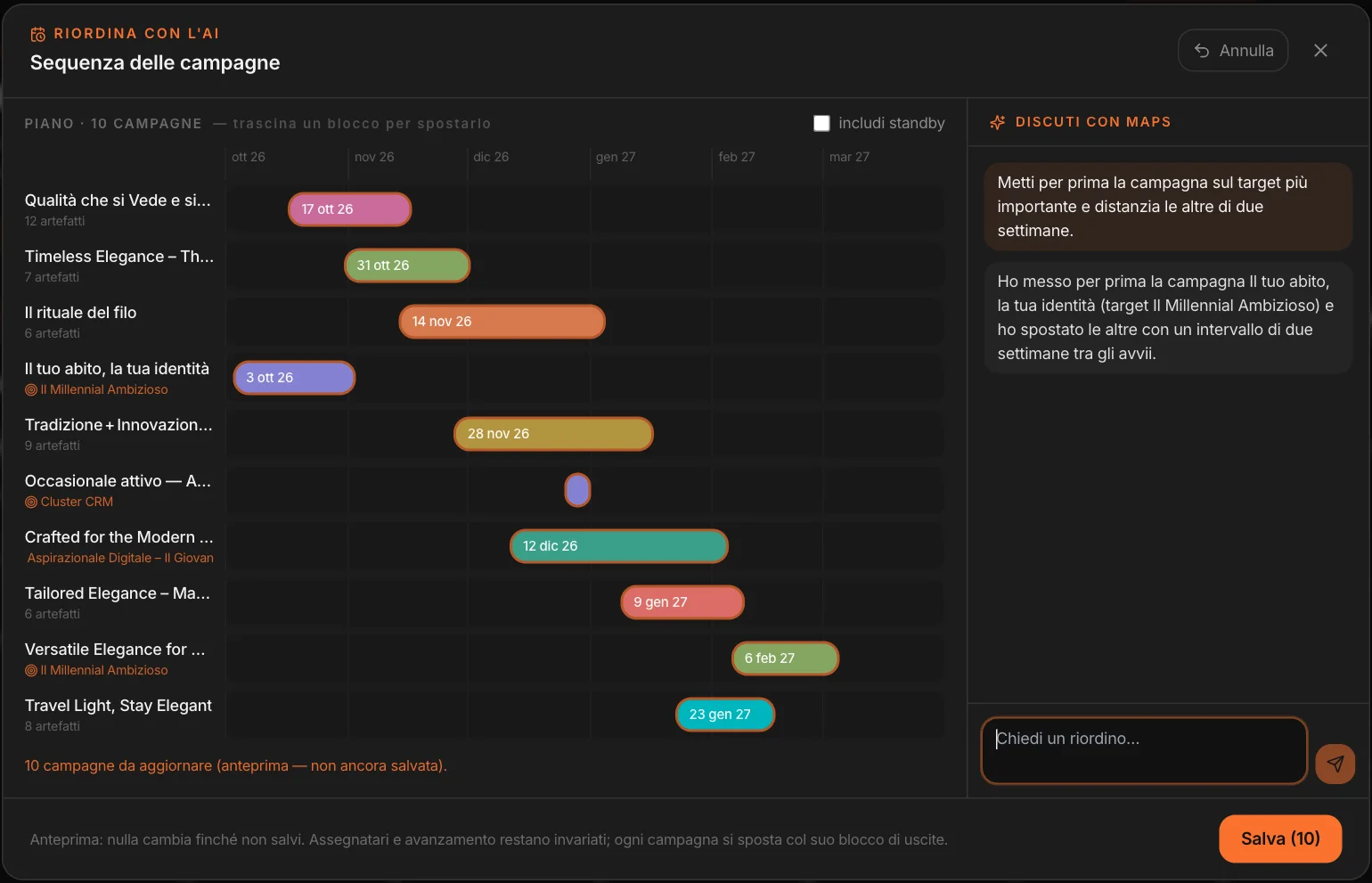Click the user message about due settimane
This screenshot has height=883, width=1372.
pyautogui.click(x=1168, y=207)
